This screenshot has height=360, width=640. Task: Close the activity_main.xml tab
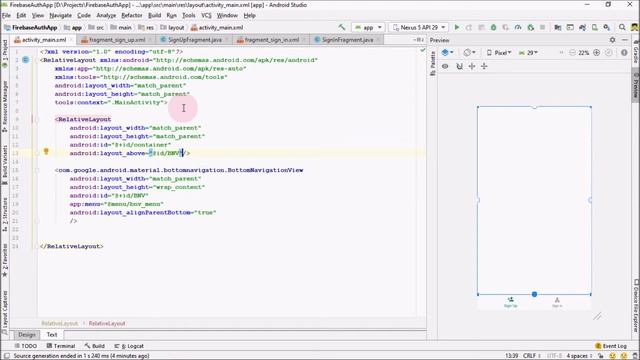pyautogui.click(x=71, y=40)
